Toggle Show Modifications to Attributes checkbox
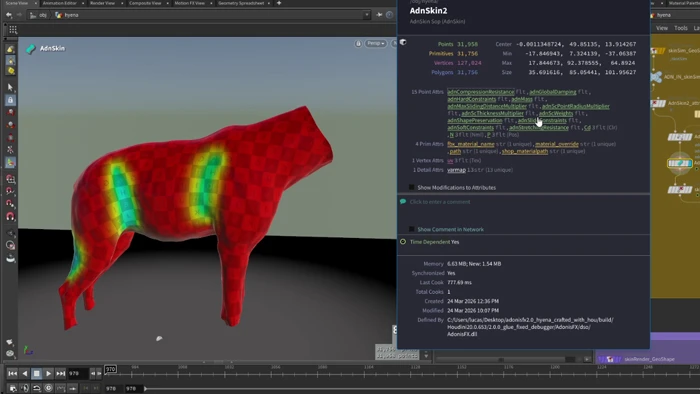 click(412, 187)
